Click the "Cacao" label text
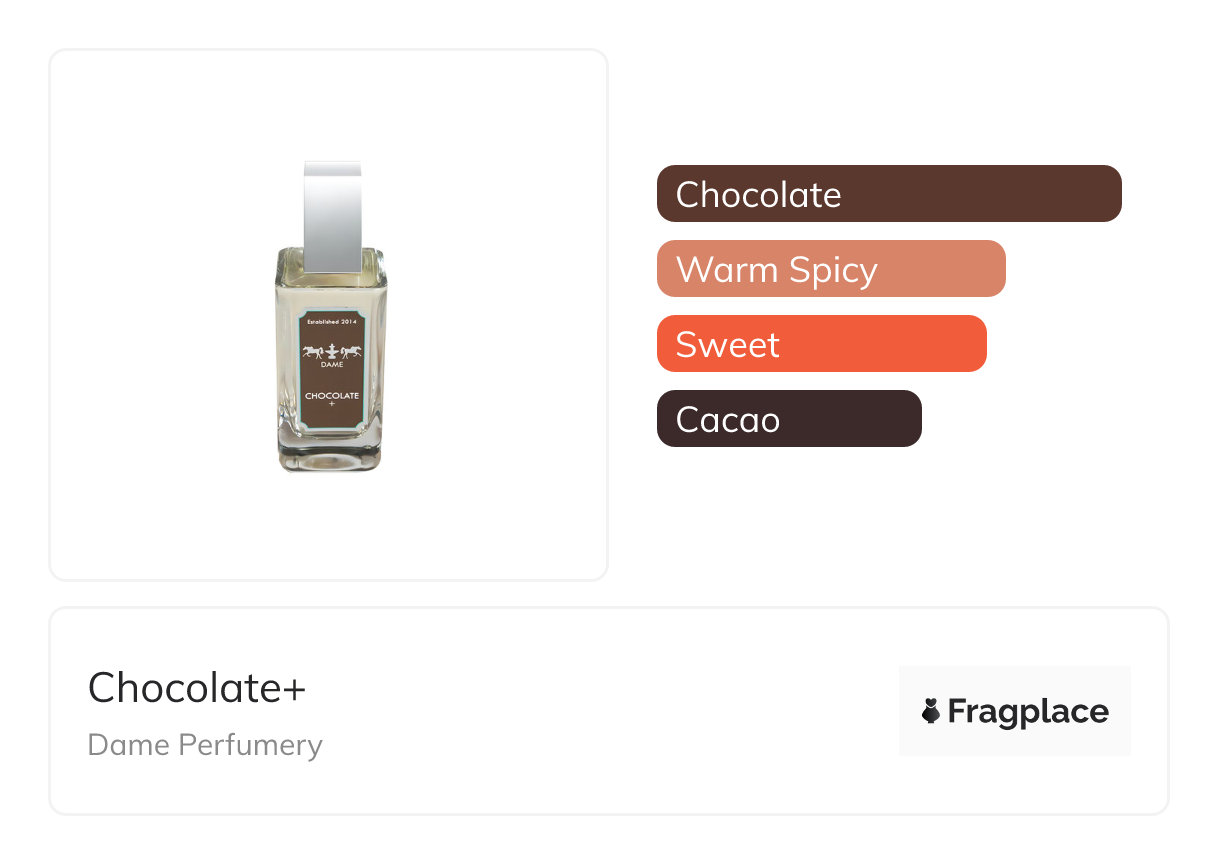The width and height of the screenshot is (1218, 864). pyautogui.click(x=727, y=419)
